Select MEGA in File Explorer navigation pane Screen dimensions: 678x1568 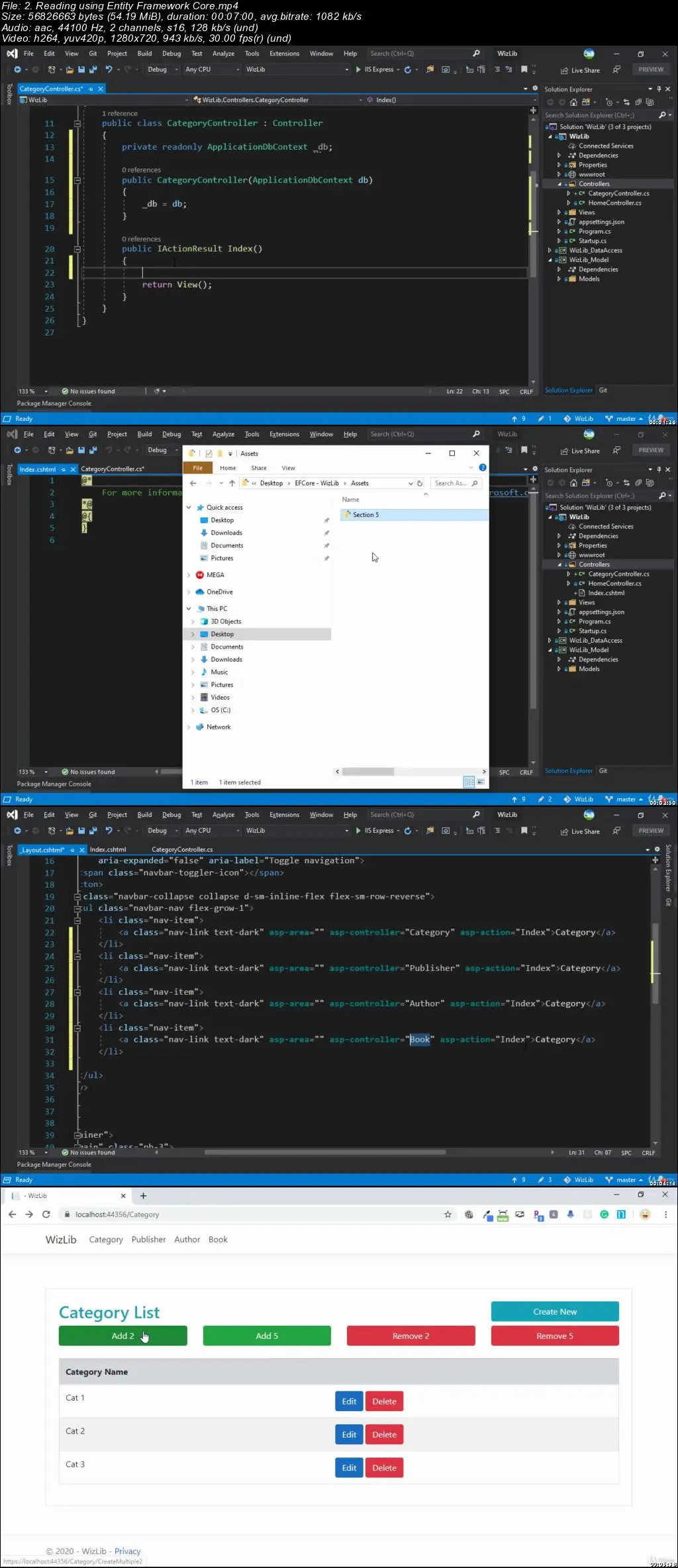(x=215, y=575)
